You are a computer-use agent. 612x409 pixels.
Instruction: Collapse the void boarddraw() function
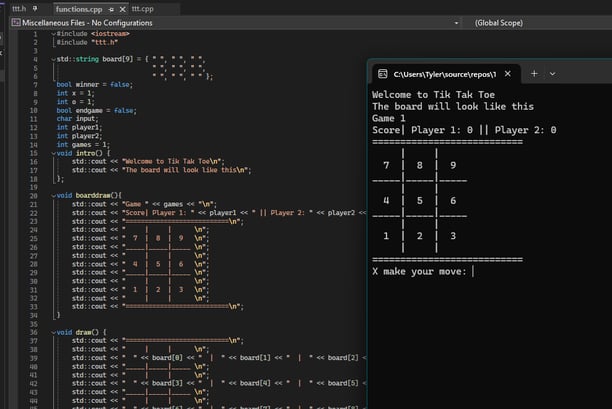[x=53, y=196]
